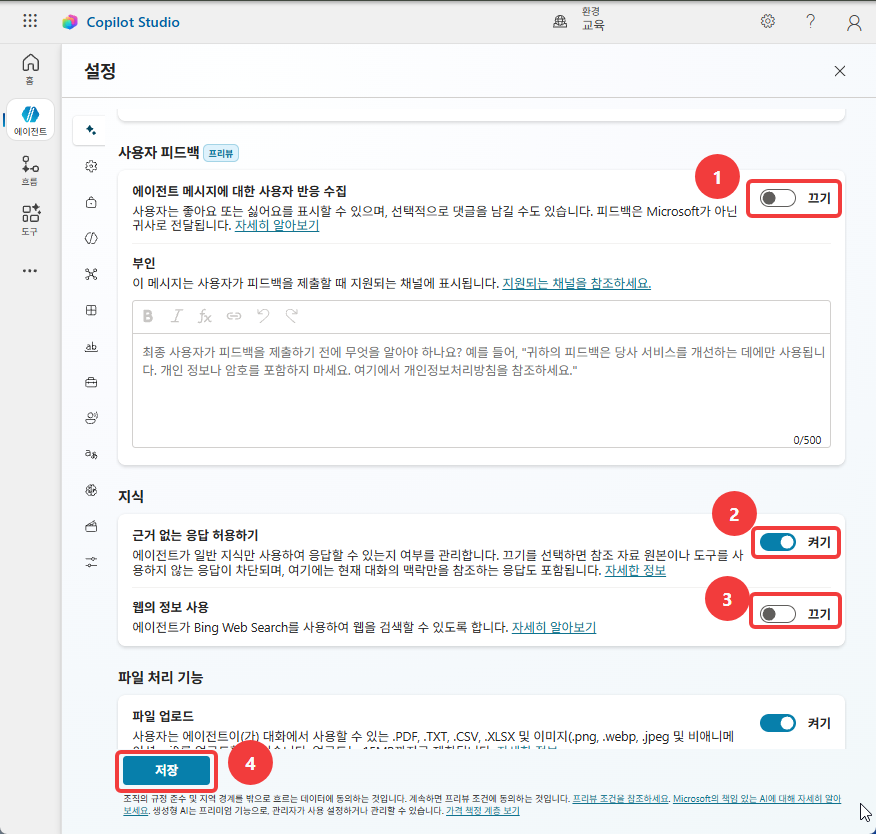Click the Copilot Studio logo icon
This screenshot has width=876, height=834.
click(x=70, y=22)
